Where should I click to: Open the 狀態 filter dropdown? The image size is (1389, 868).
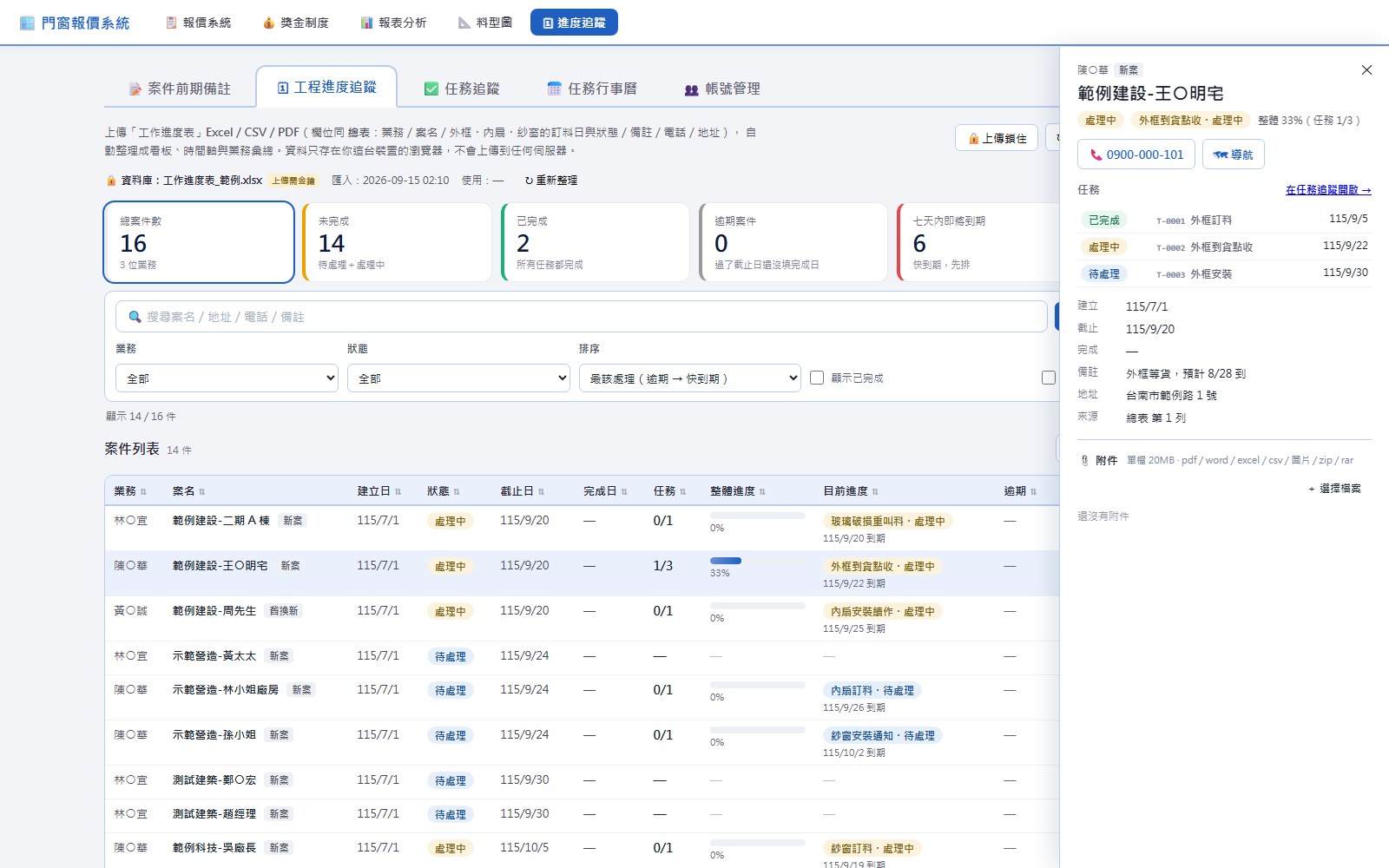coord(458,378)
